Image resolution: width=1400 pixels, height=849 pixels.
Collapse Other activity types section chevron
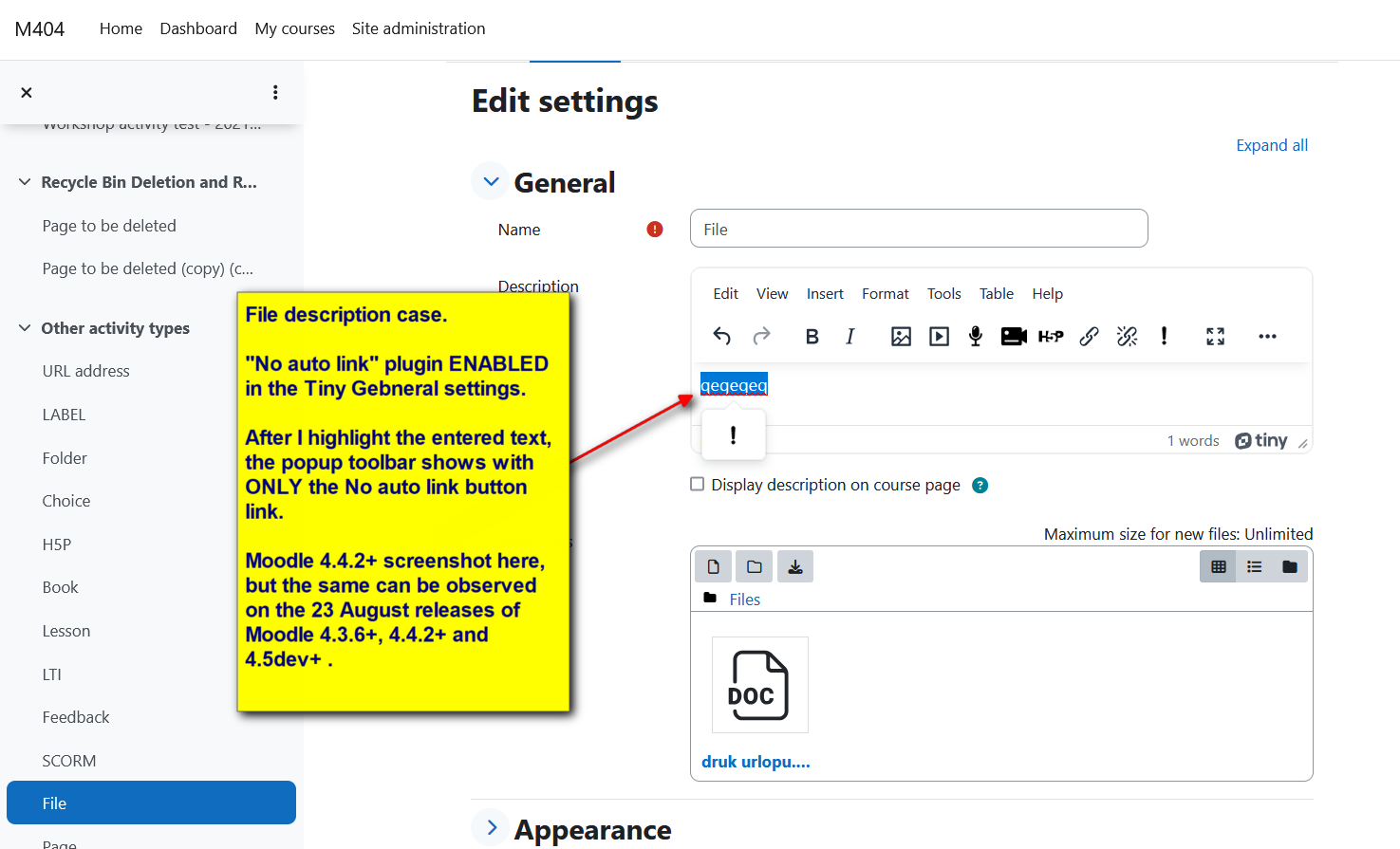[25, 328]
